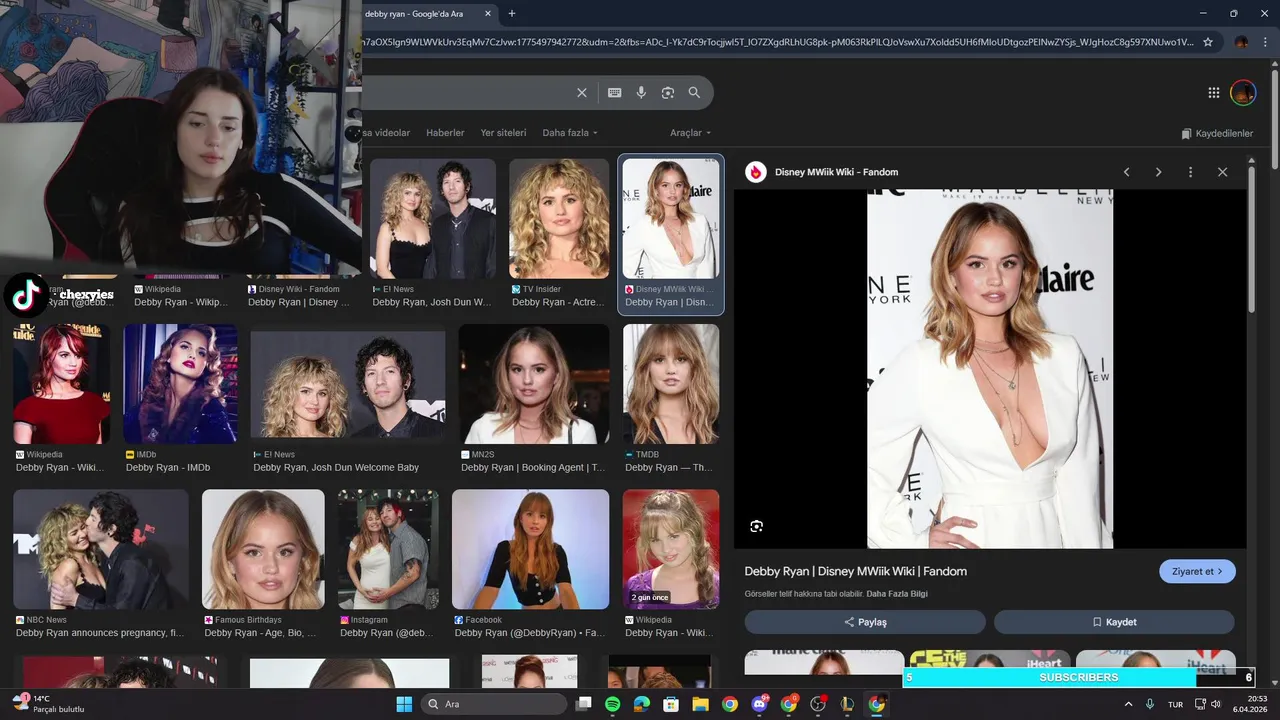Select TV Insider Debby Ryan Actress thumbnail

tap(559, 218)
